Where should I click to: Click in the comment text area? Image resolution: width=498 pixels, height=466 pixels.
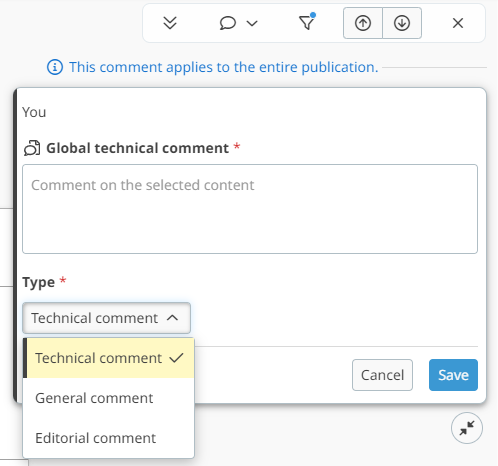point(250,209)
